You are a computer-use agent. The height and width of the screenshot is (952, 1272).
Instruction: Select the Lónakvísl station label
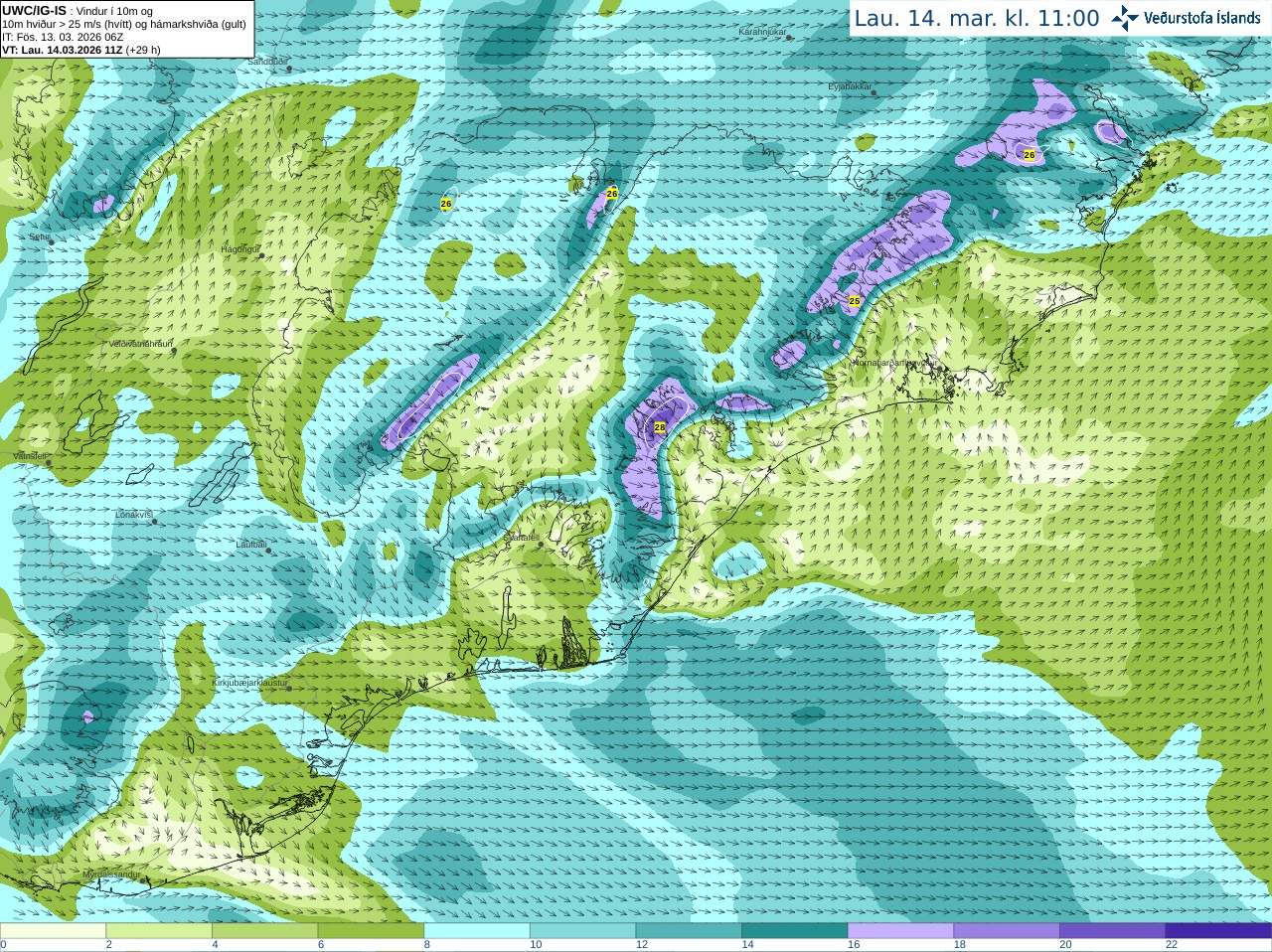133,515
